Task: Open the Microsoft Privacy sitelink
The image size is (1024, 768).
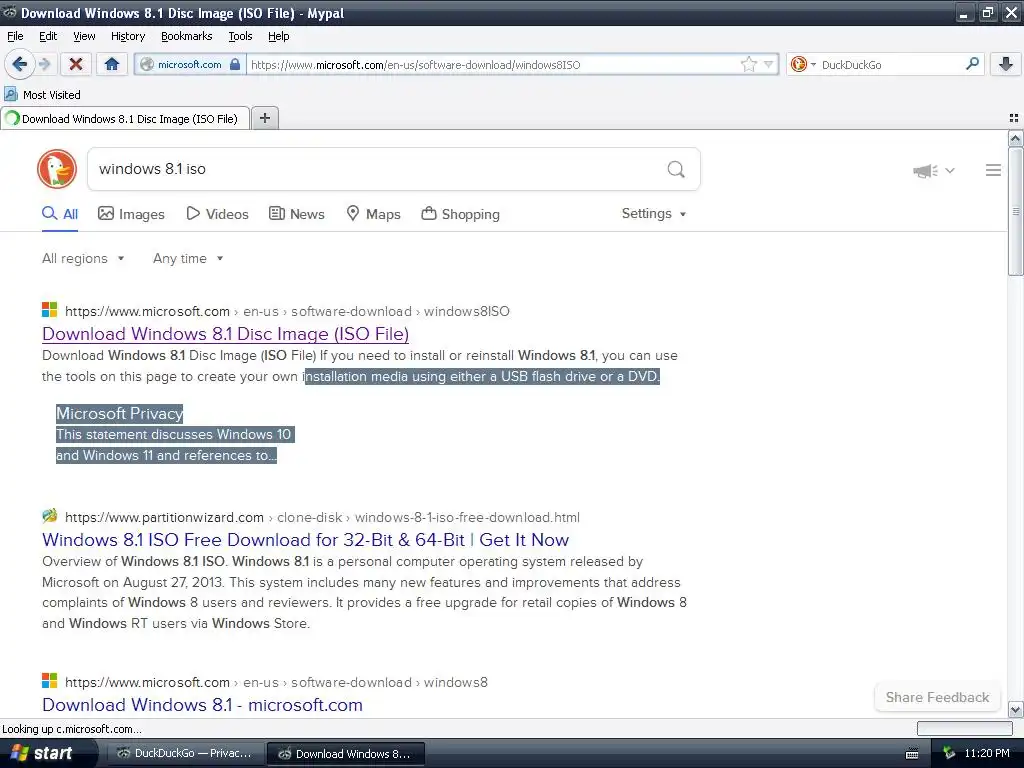Action: [x=120, y=413]
